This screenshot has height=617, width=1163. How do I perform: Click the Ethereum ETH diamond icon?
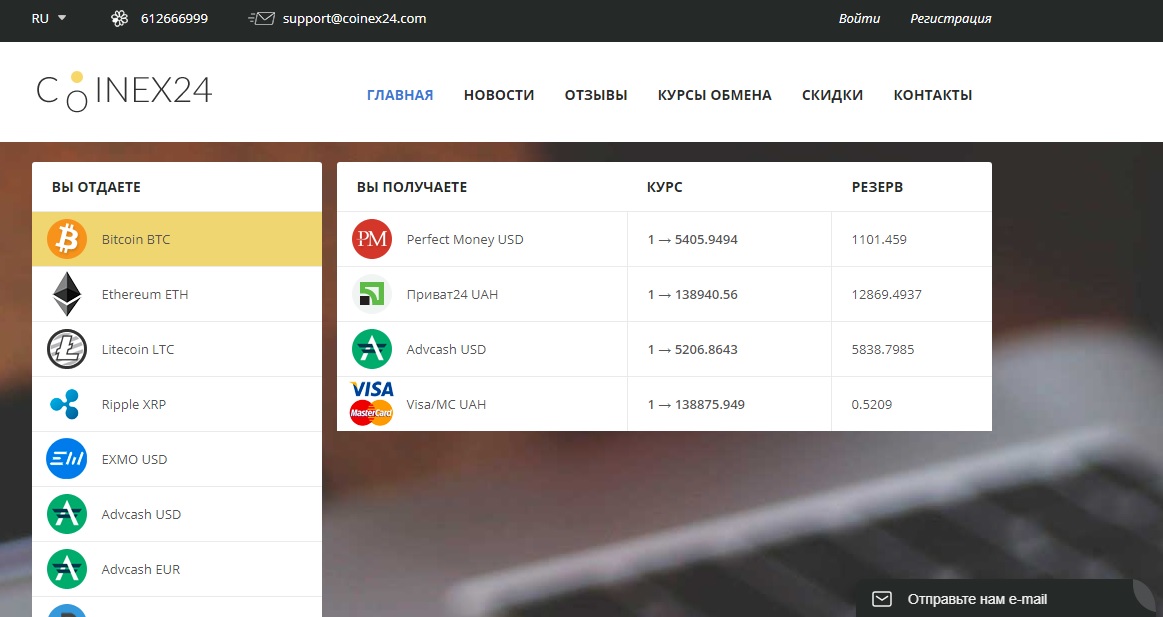coord(67,295)
